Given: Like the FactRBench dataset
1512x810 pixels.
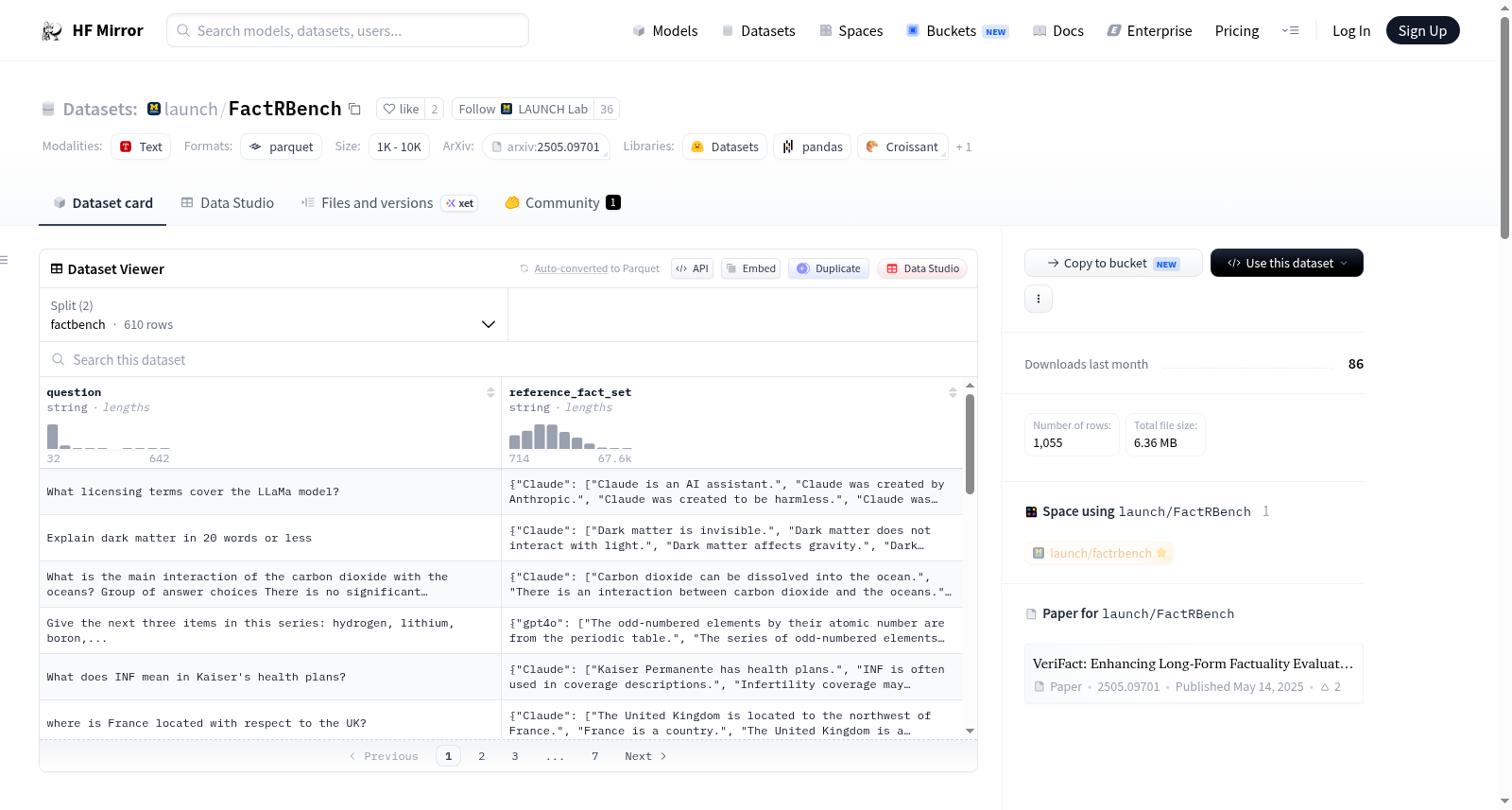Looking at the screenshot, I should [401, 109].
